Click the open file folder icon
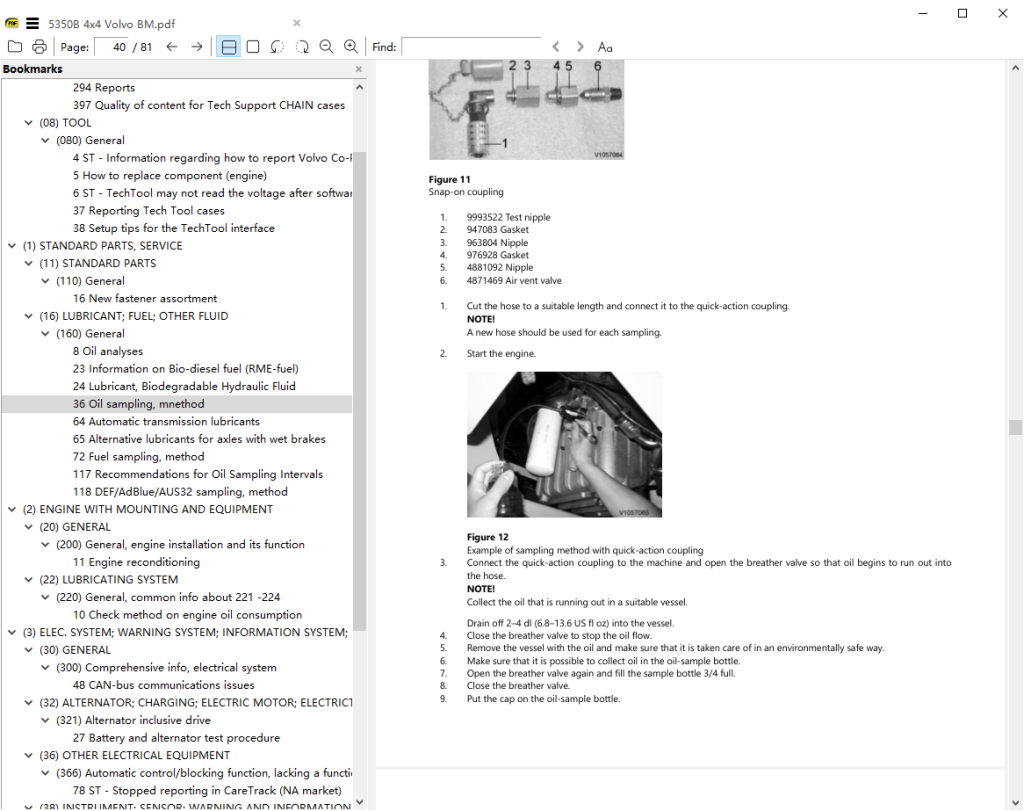The width and height of the screenshot is (1024, 811). coord(15,47)
